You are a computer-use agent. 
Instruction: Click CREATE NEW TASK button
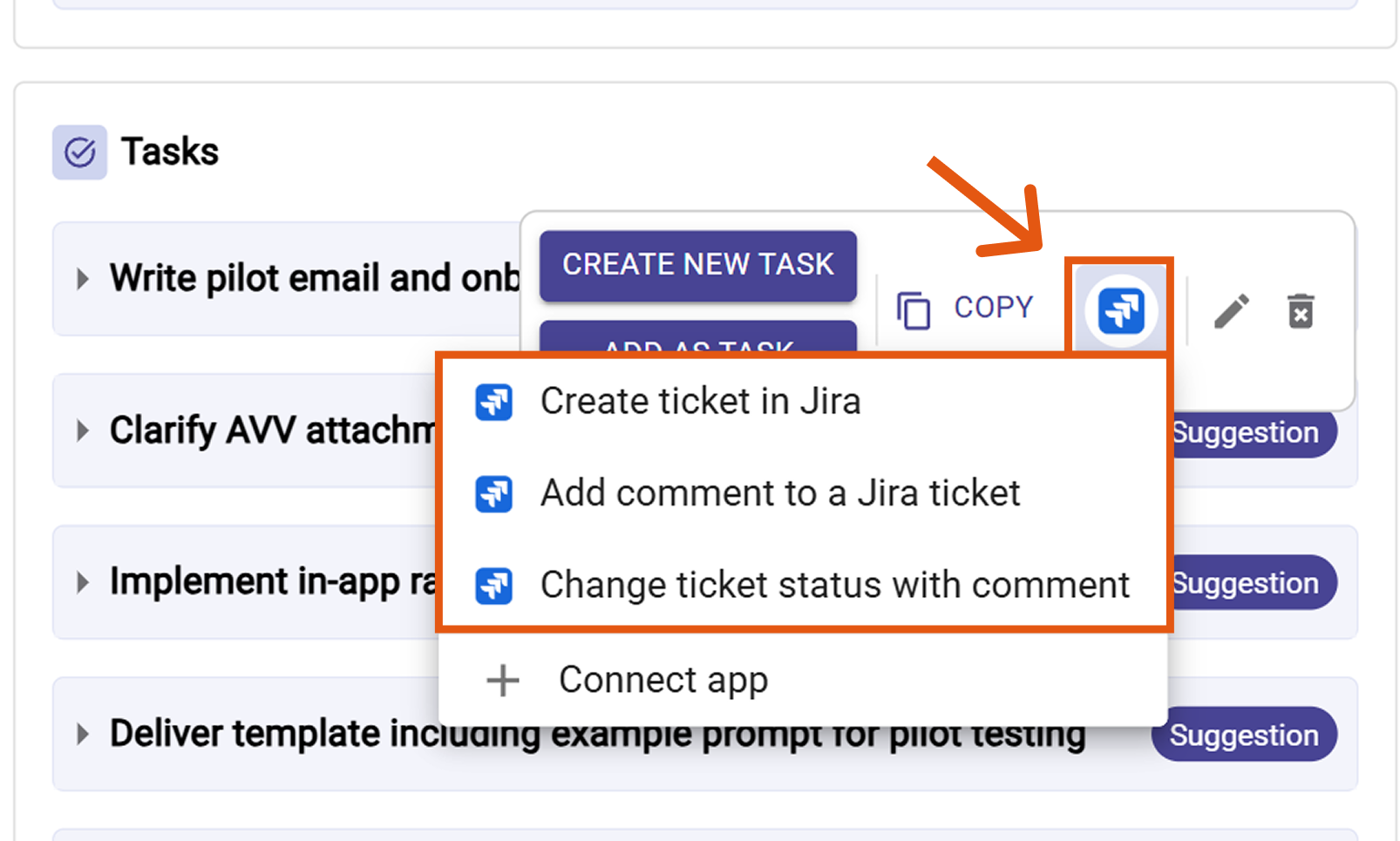697,265
